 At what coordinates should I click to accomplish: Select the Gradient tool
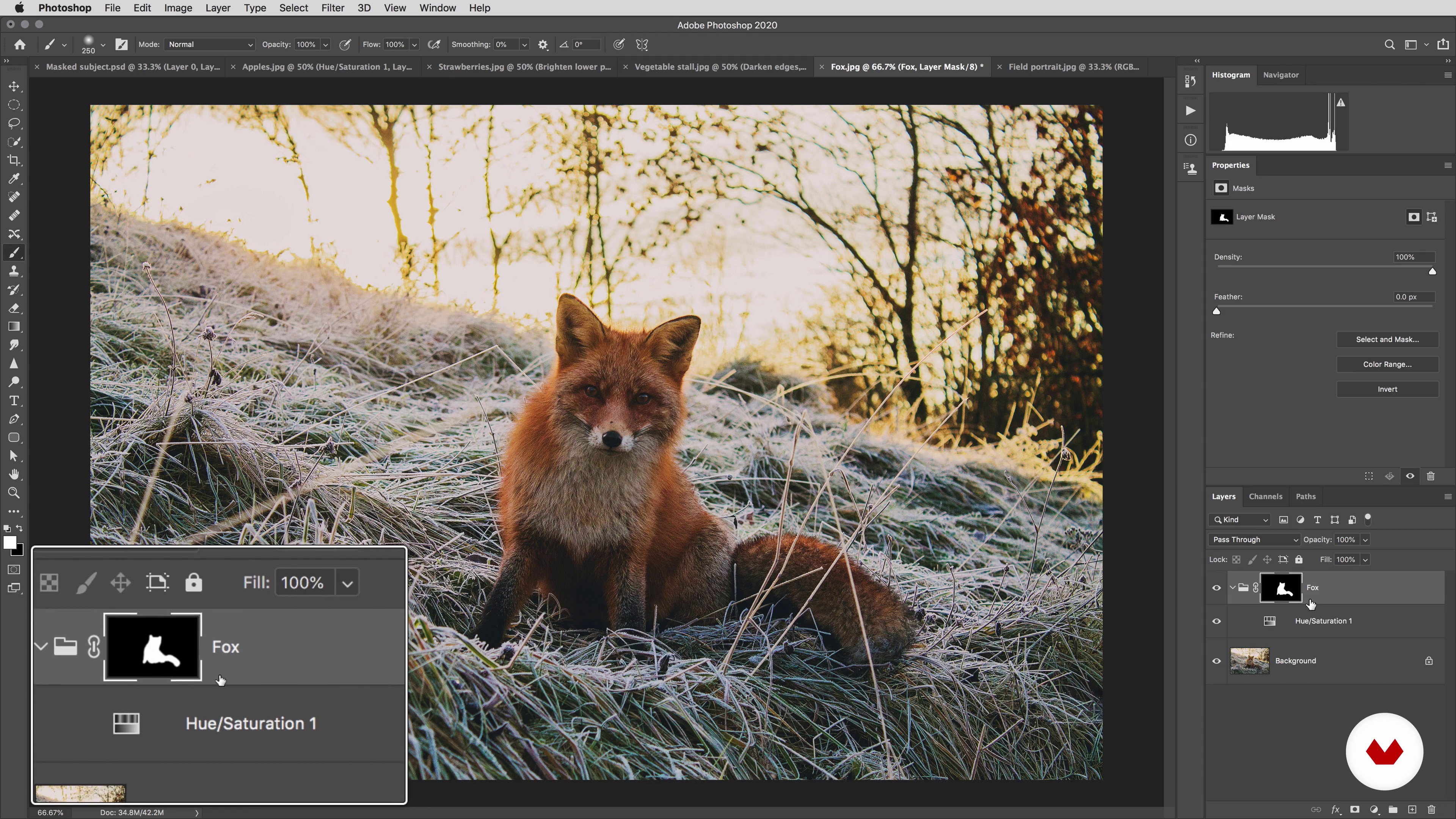coord(14,327)
